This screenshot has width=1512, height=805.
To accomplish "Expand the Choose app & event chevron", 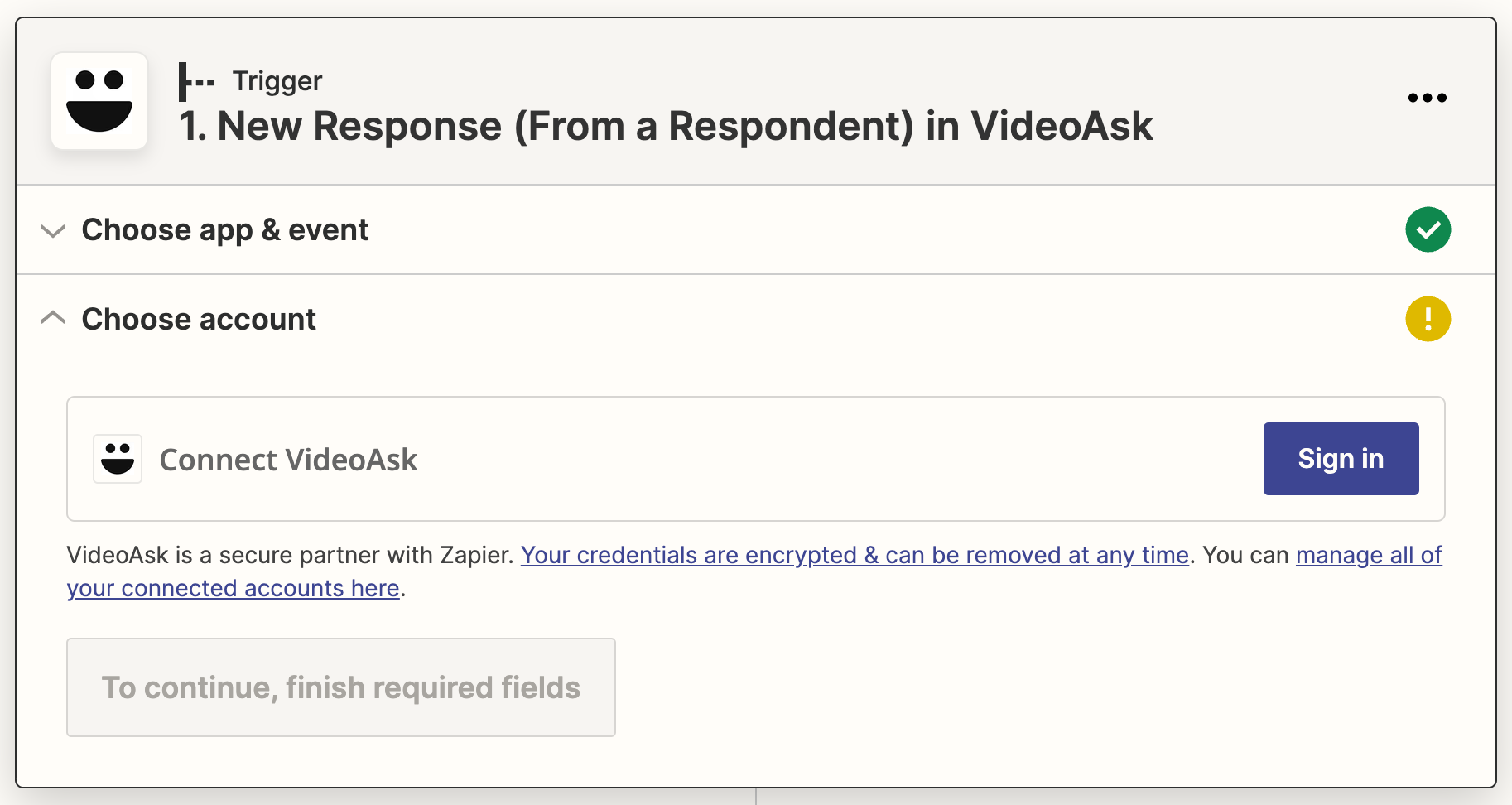I will tap(53, 230).
